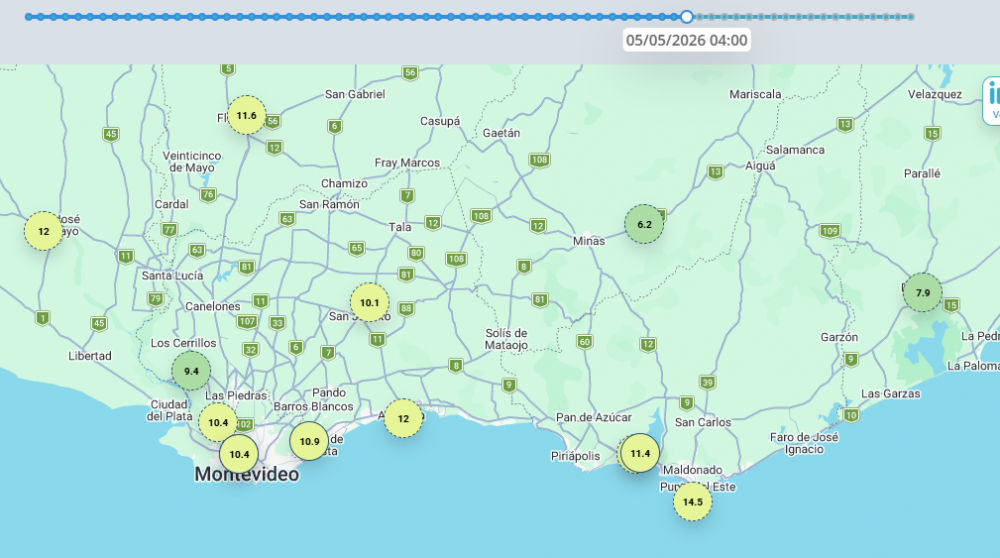Screen dimensions: 1000x558
Task: Open the 10.4 marker beside Las Piedras
Action: tap(218, 422)
